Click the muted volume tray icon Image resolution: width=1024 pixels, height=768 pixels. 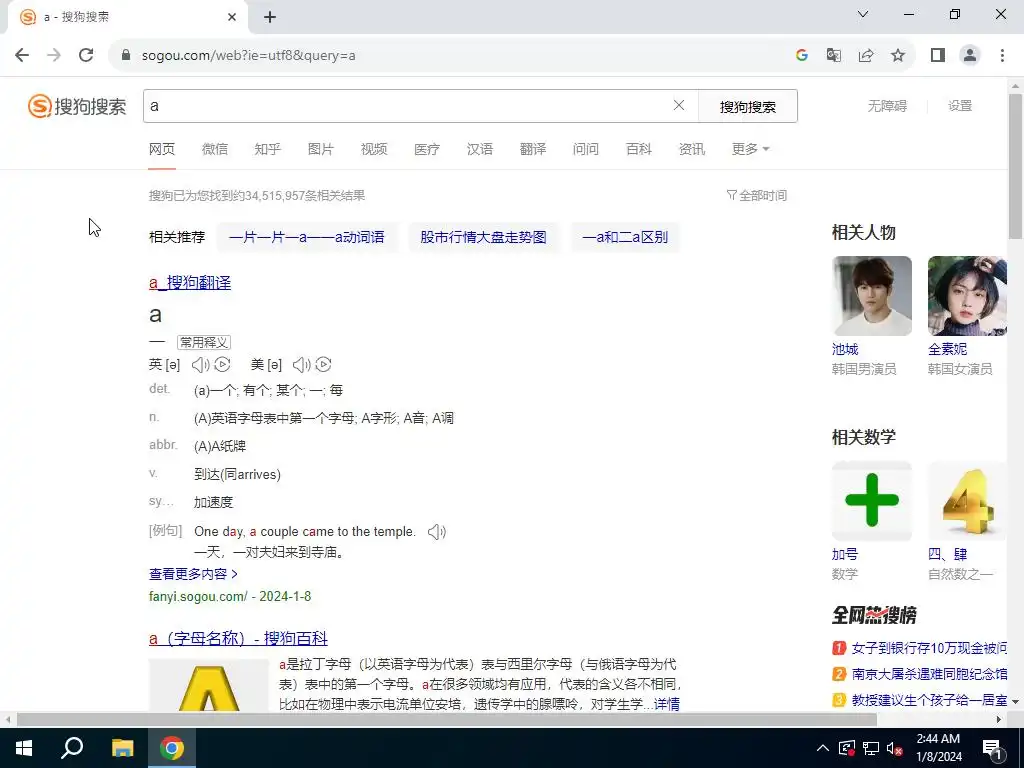click(895, 748)
